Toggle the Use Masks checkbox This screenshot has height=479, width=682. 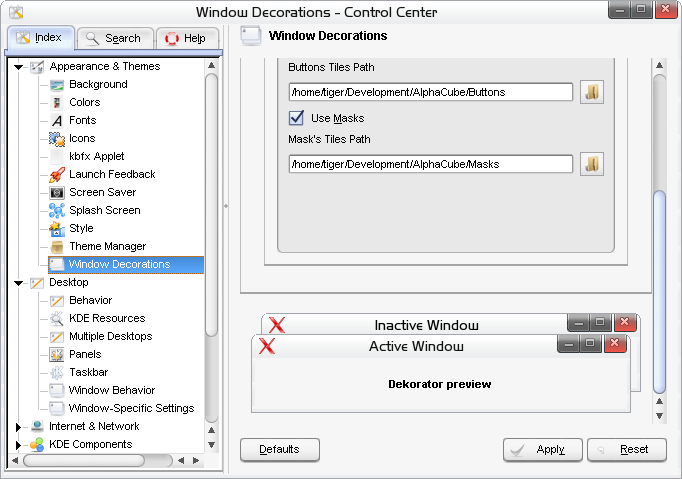click(296, 118)
